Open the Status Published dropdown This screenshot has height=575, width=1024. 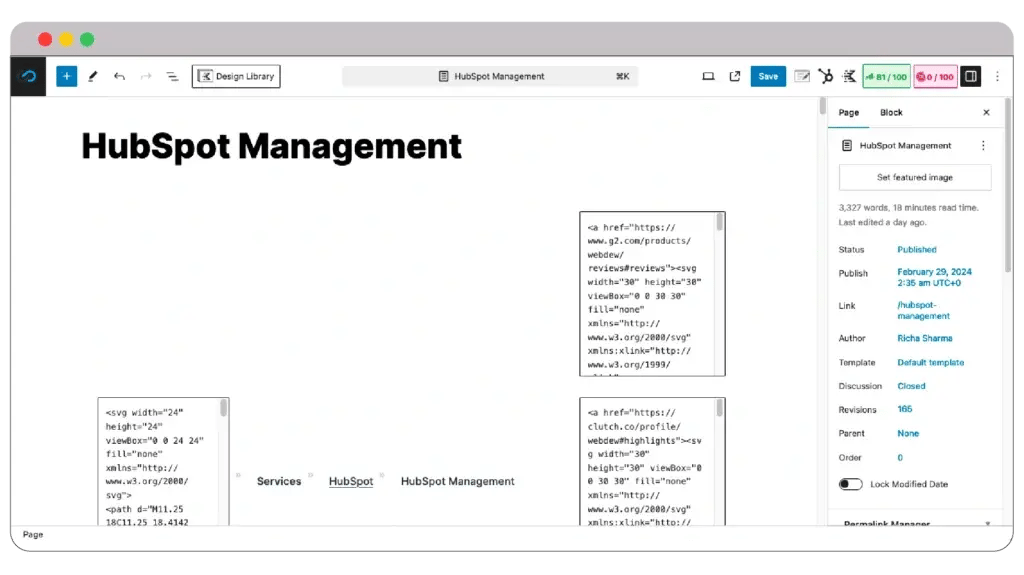(916, 249)
